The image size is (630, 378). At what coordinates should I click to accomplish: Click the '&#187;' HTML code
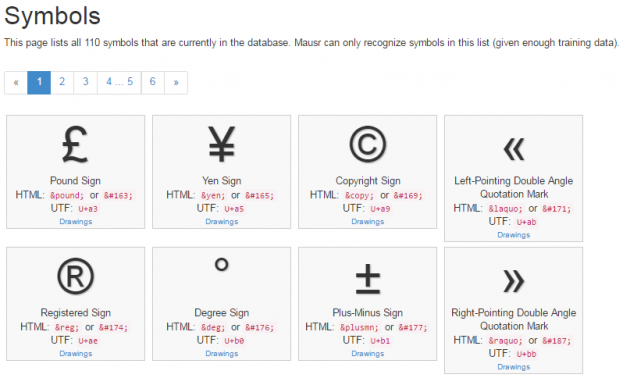click(x=556, y=341)
